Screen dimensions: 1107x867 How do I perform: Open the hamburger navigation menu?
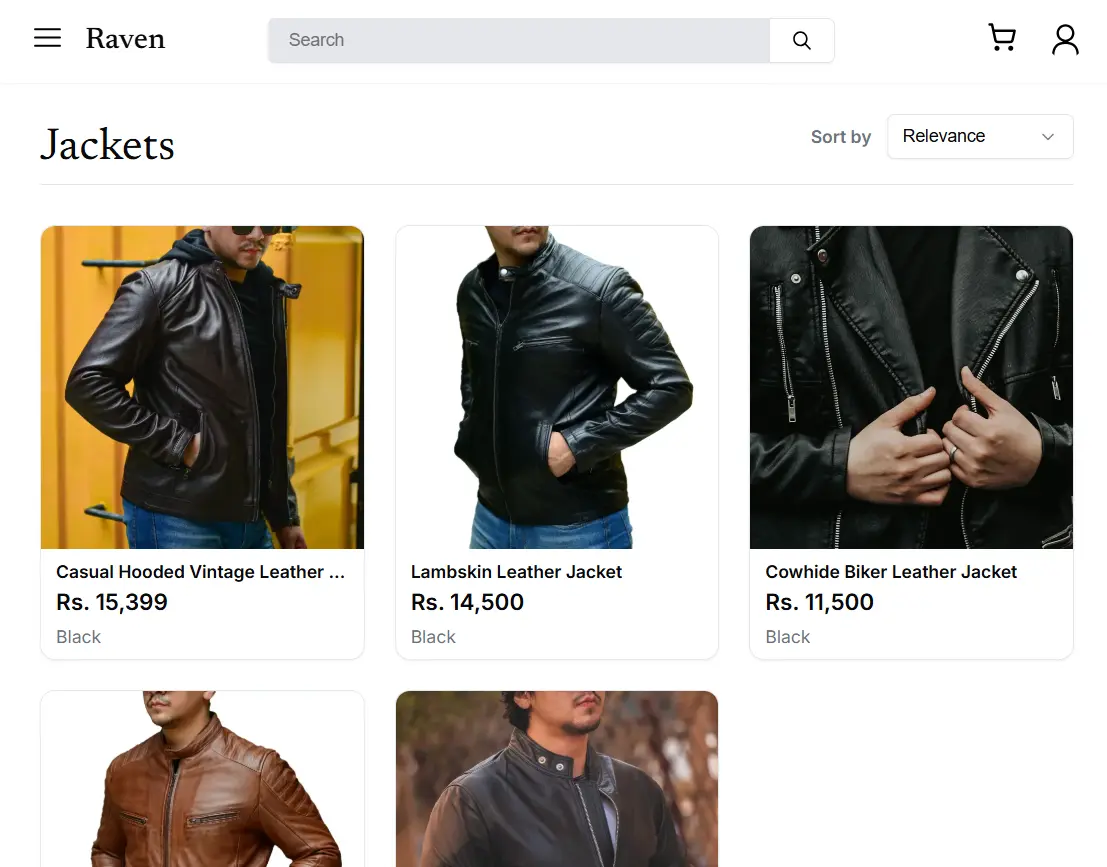[x=47, y=38]
